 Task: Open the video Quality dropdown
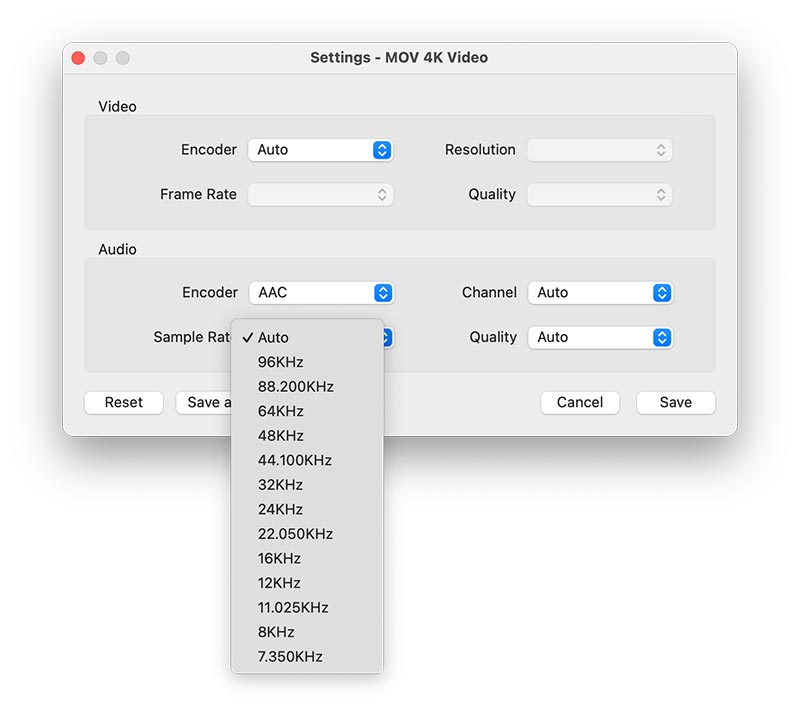coord(599,194)
